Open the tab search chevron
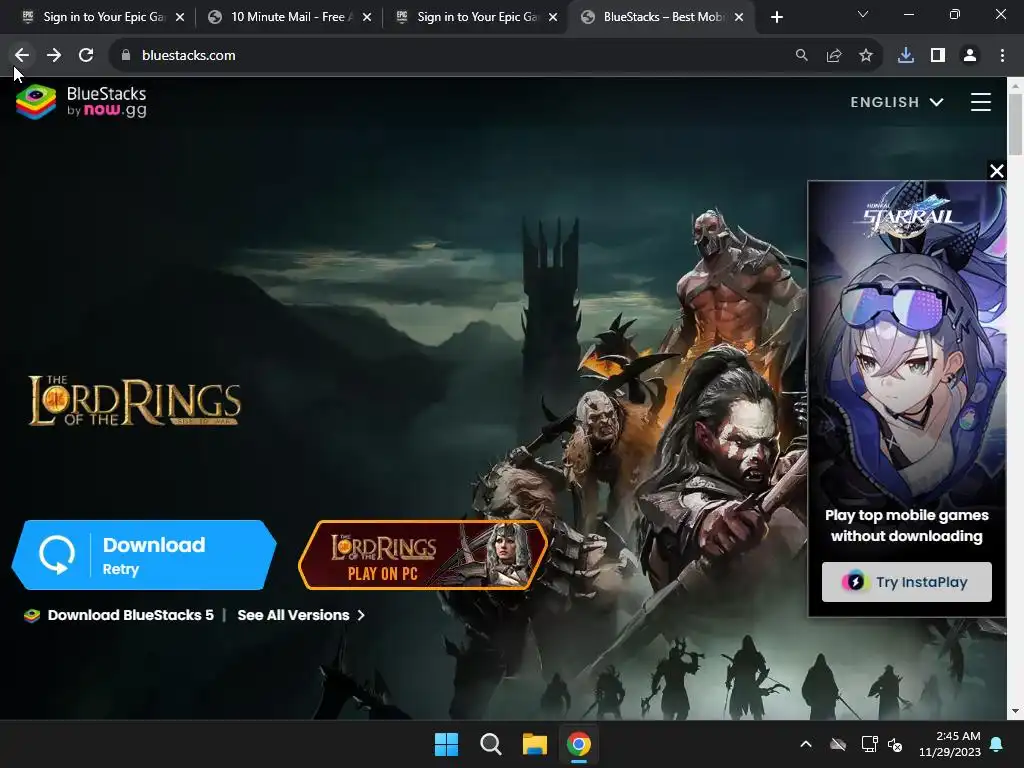This screenshot has width=1024, height=768. click(x=863, y=14)
